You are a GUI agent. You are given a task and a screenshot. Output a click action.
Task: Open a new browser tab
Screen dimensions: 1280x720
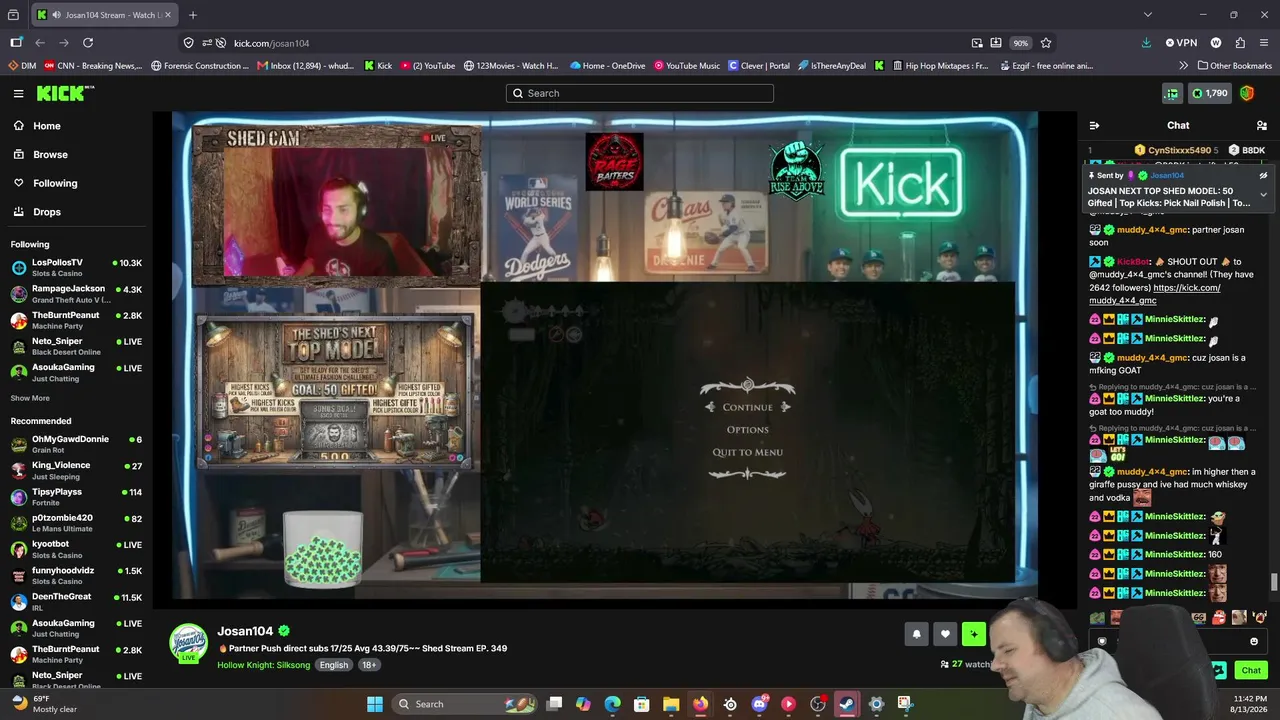point(193,15)
